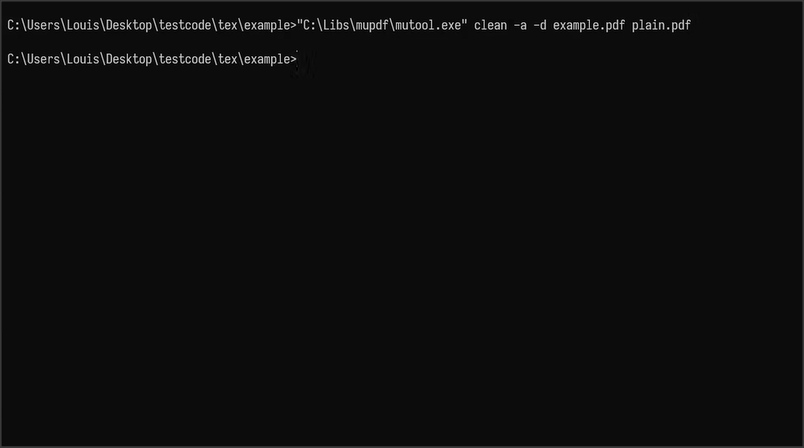Place cursor after the second prompt's ">"
804x448 pixels.
click(x=300, y=59)
